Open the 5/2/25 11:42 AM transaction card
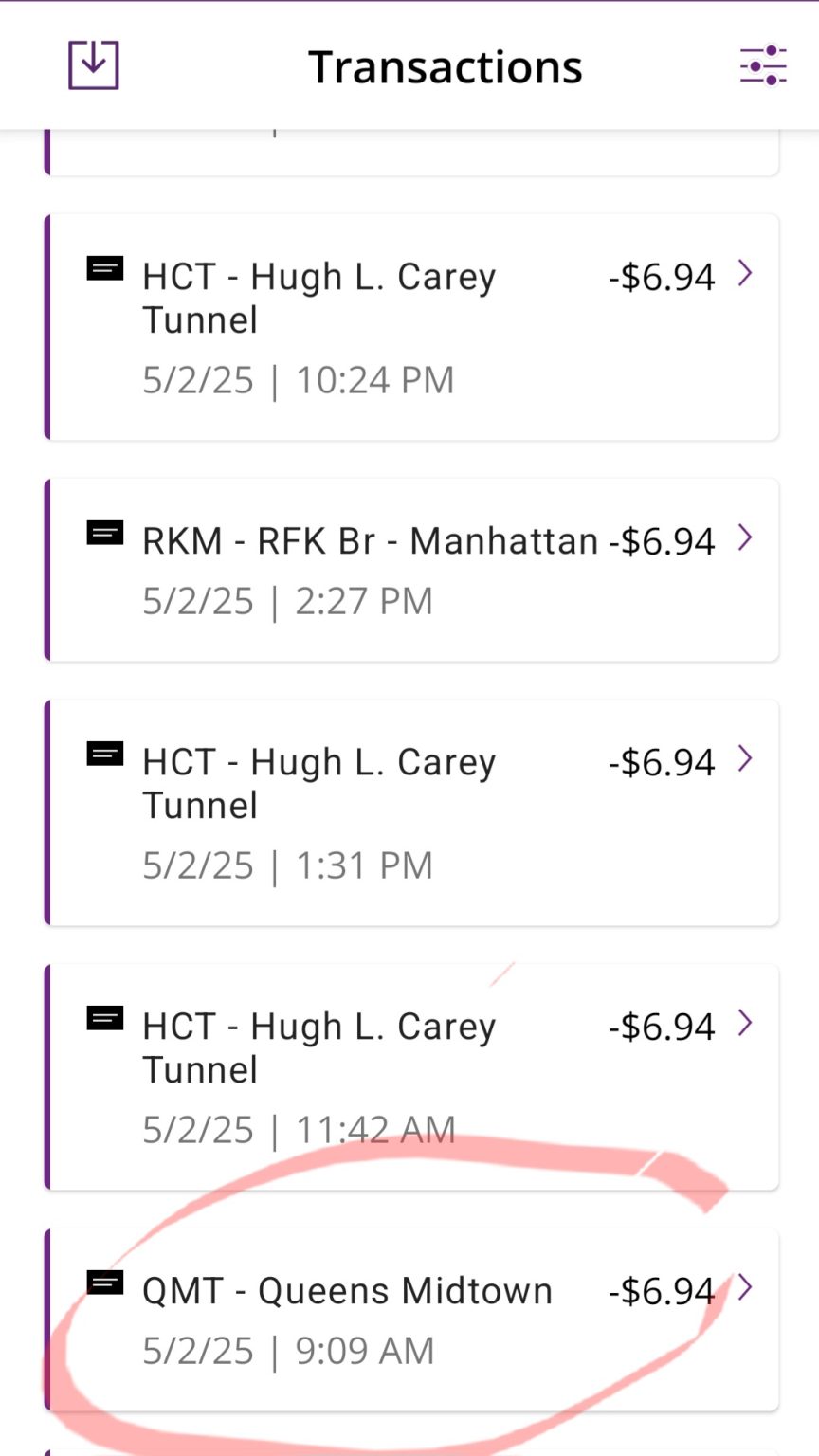The image size is (819, 1456). pos(412,1077)
